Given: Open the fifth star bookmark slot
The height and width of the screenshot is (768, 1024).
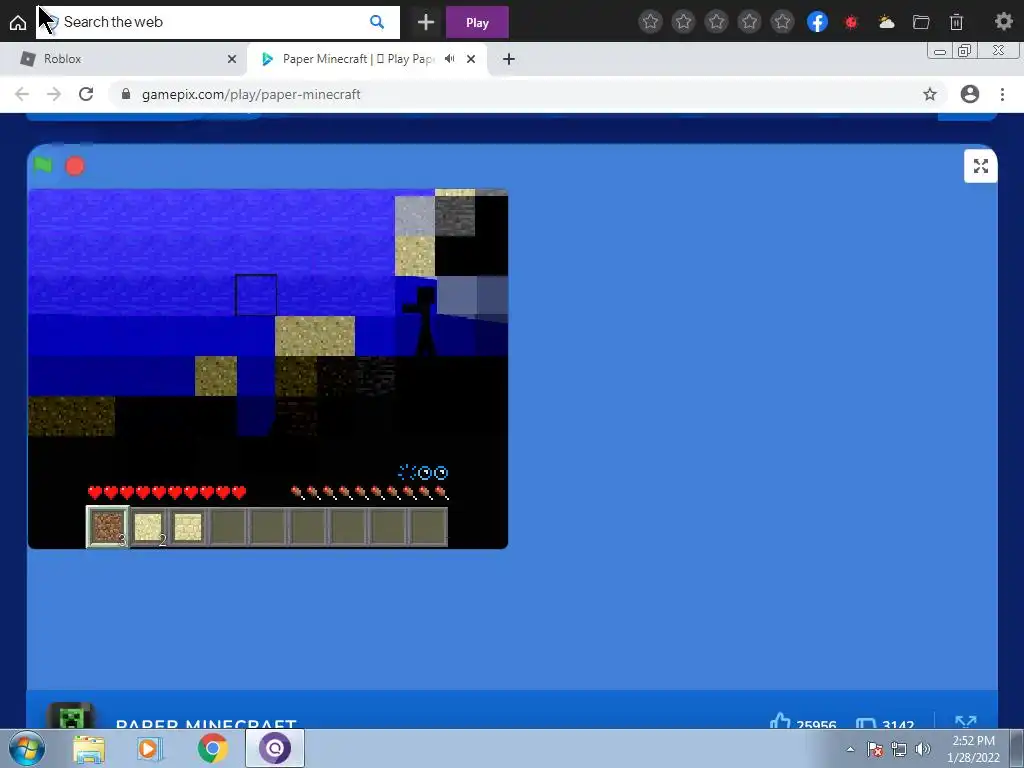Looking at the screenshot, I should [x=782, y=22].
